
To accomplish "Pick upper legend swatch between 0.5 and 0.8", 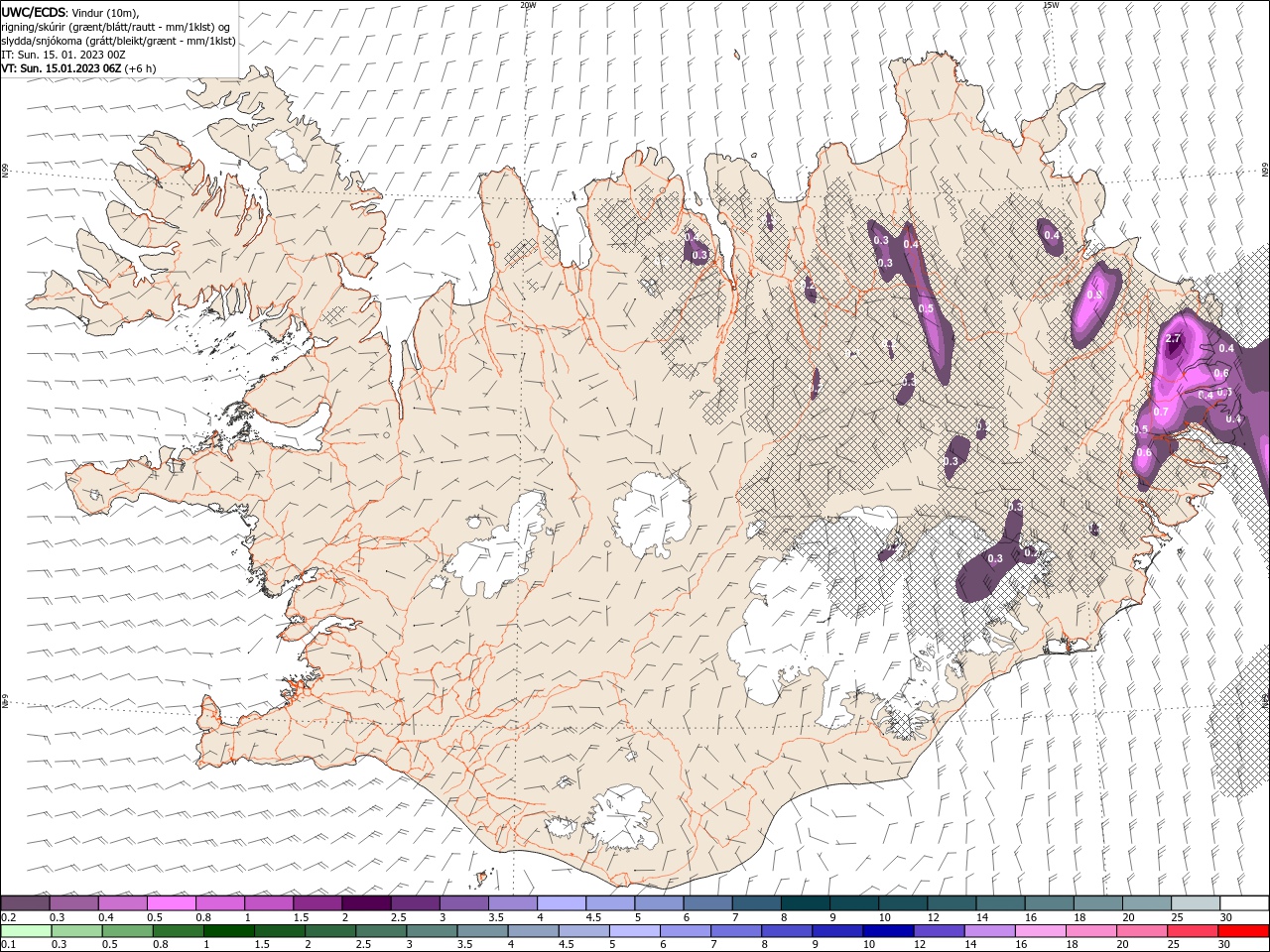I will point(172,902).
